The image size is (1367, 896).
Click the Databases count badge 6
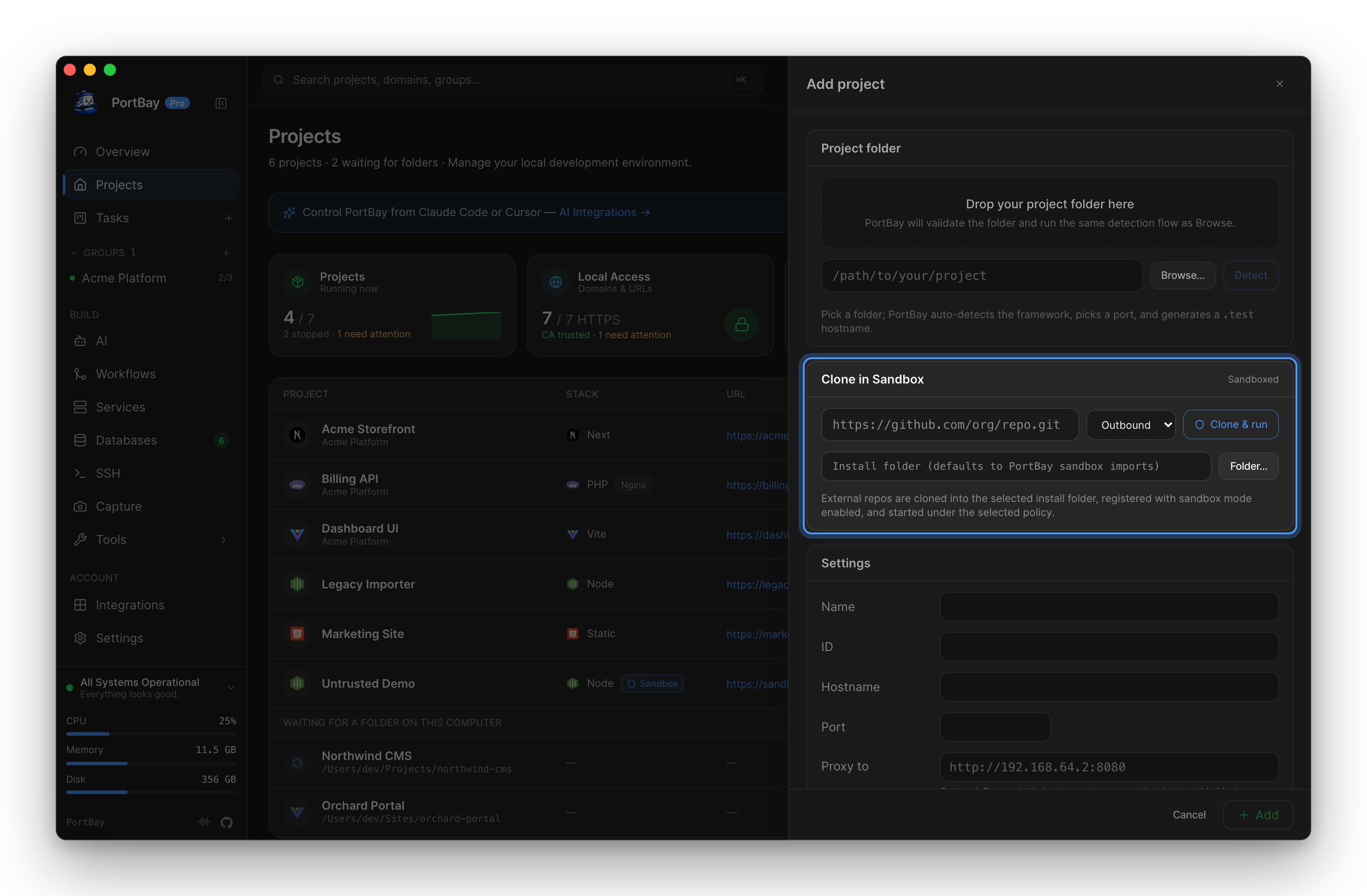[221, 441]
